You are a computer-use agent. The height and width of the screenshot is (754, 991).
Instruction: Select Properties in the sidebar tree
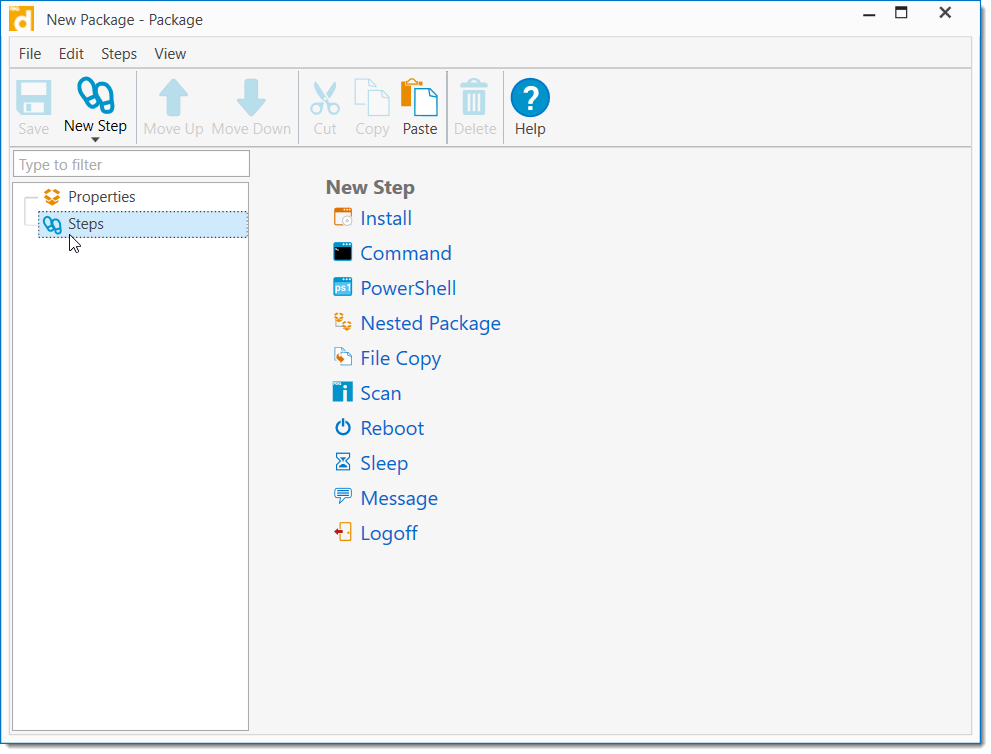[x=101, y=196]
